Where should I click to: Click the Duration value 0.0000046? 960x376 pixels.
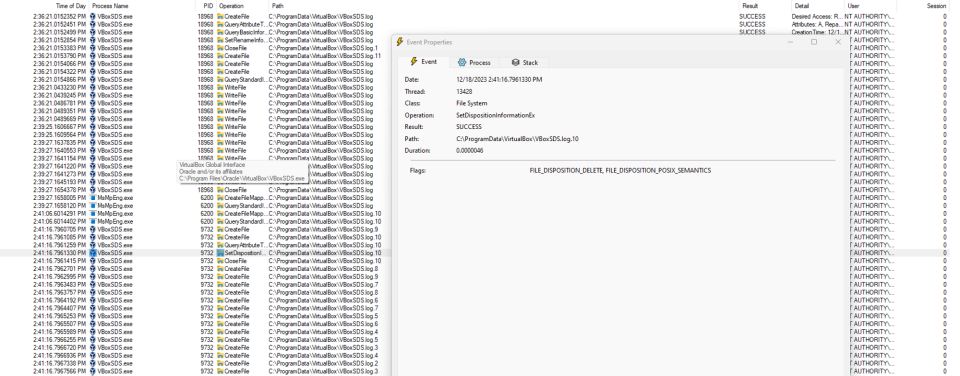pos(470,151)
